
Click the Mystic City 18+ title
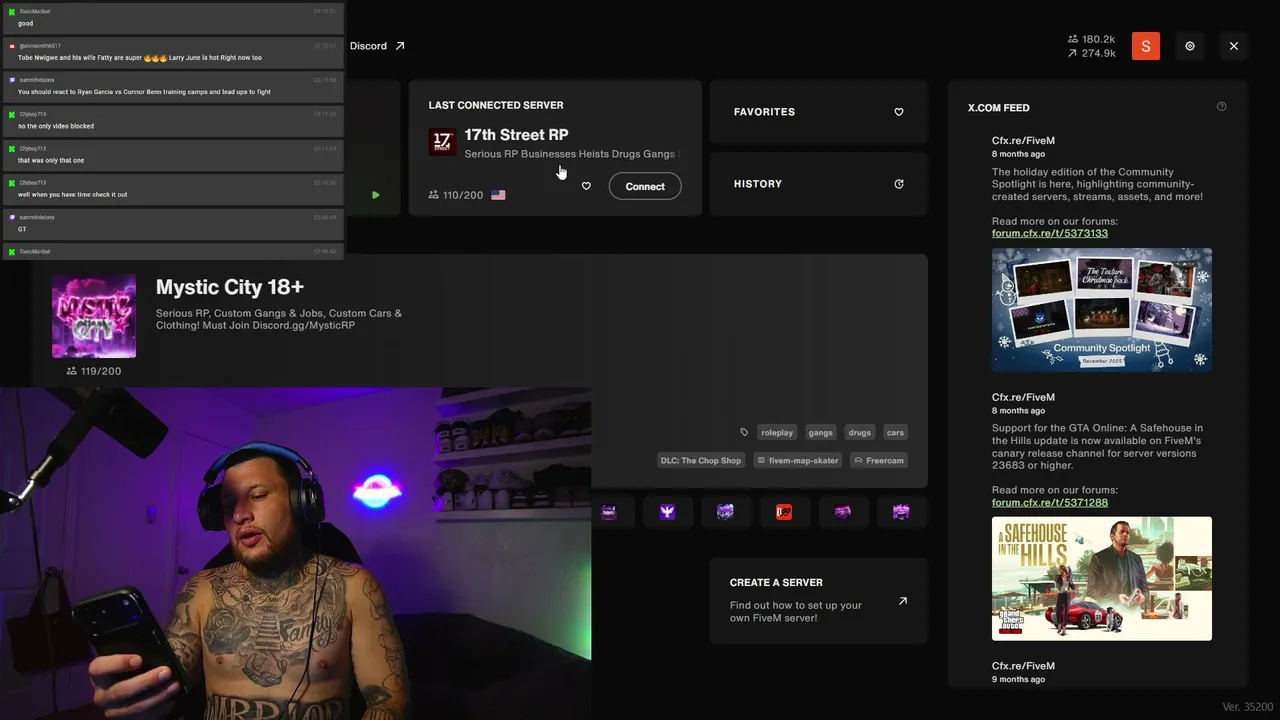230,287
